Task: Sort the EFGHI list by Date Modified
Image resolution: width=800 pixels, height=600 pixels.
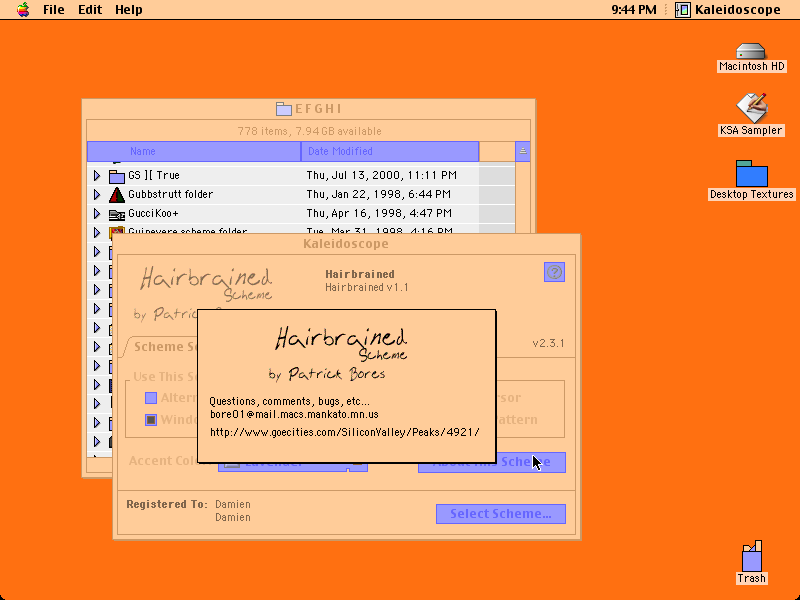Action: (x=390, y=152)
